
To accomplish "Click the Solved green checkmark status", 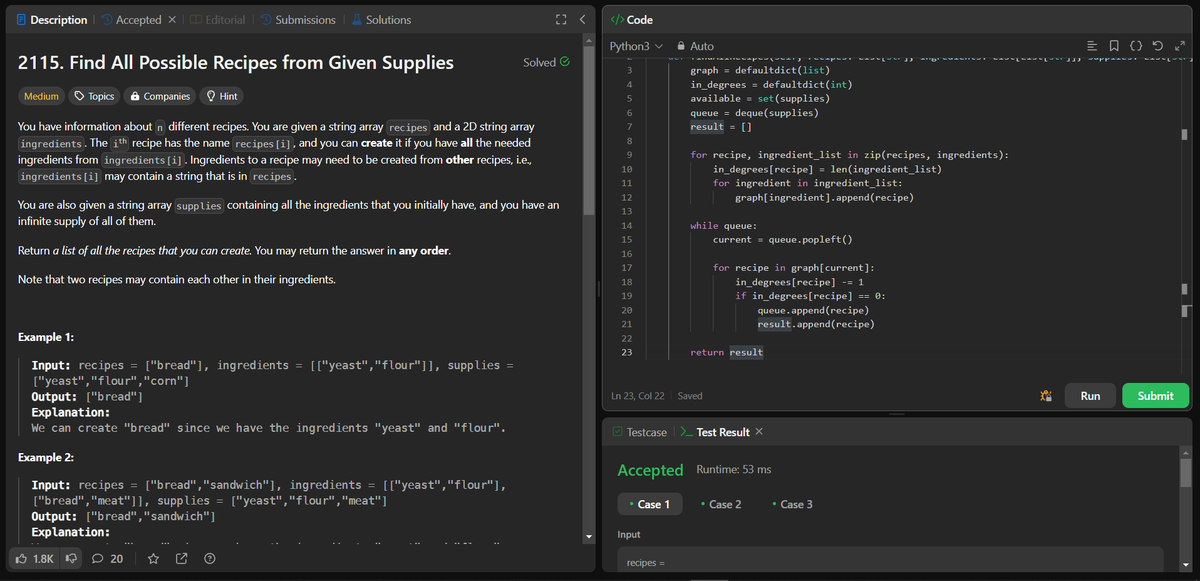I will pos(547,62).
